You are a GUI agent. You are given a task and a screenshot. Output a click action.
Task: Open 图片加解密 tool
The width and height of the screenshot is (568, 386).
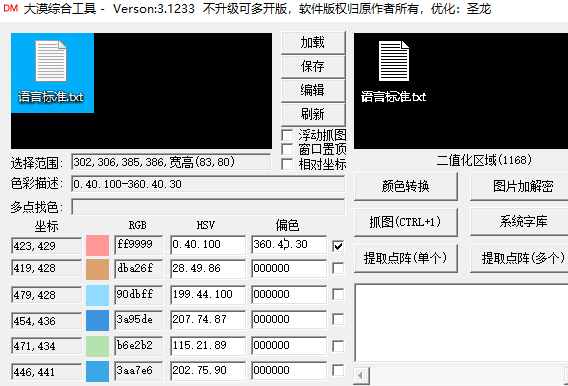coord(522,186)
